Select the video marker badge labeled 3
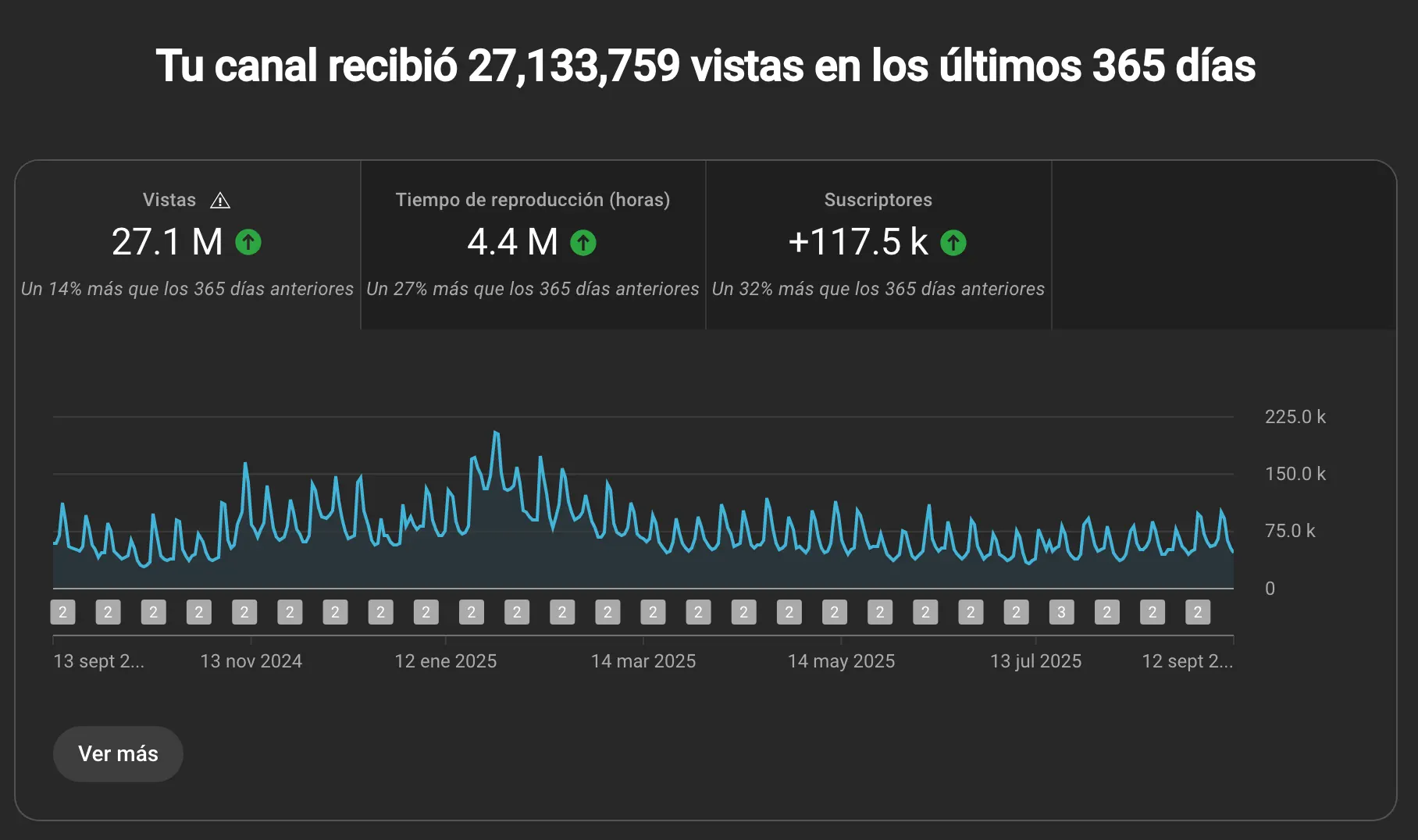This screenshot has height=840, width=1418. (x=1061, y=612)
